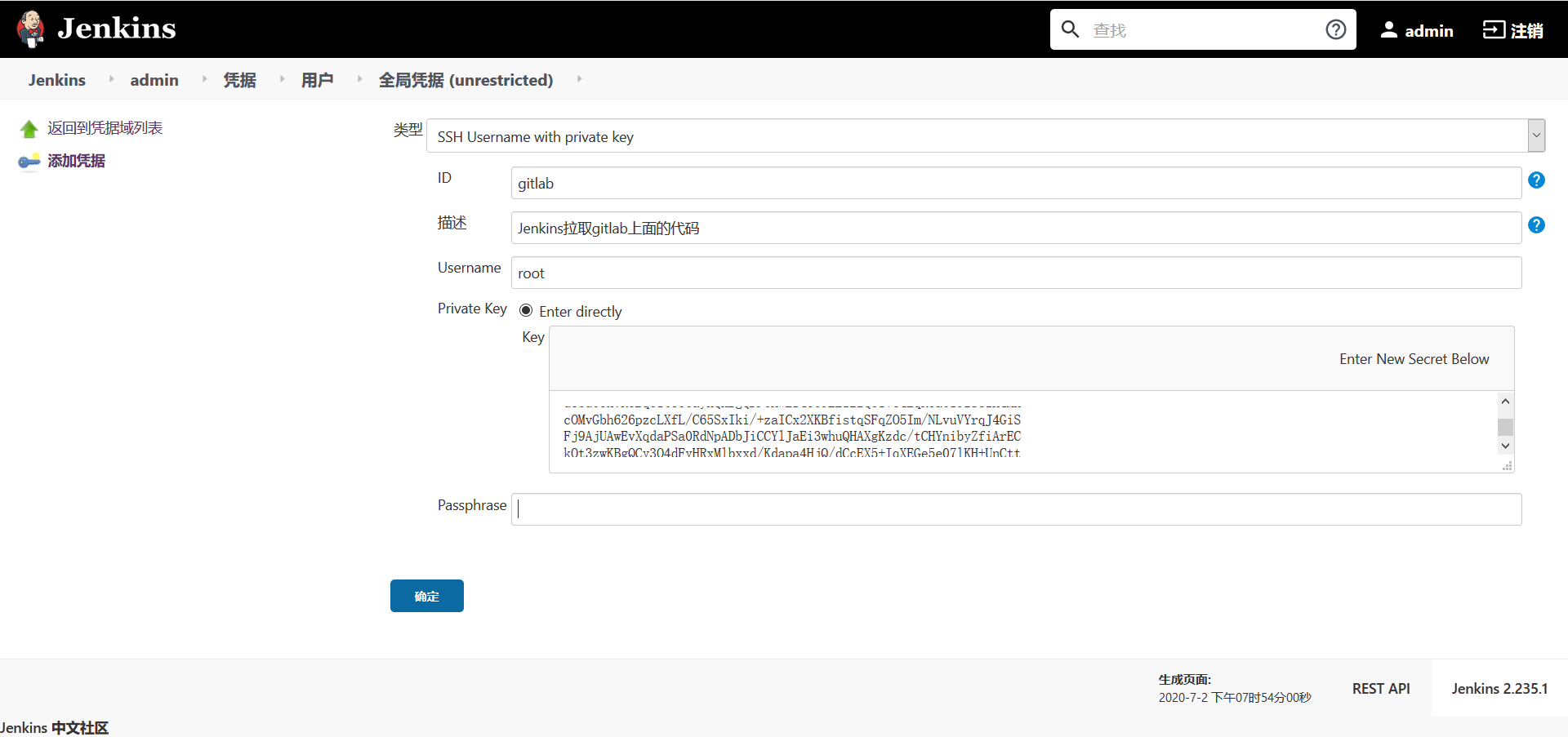Click the key icon beside 添加凭据
This screenshot has height=737, width=1568.
click(x=29, y=162)
